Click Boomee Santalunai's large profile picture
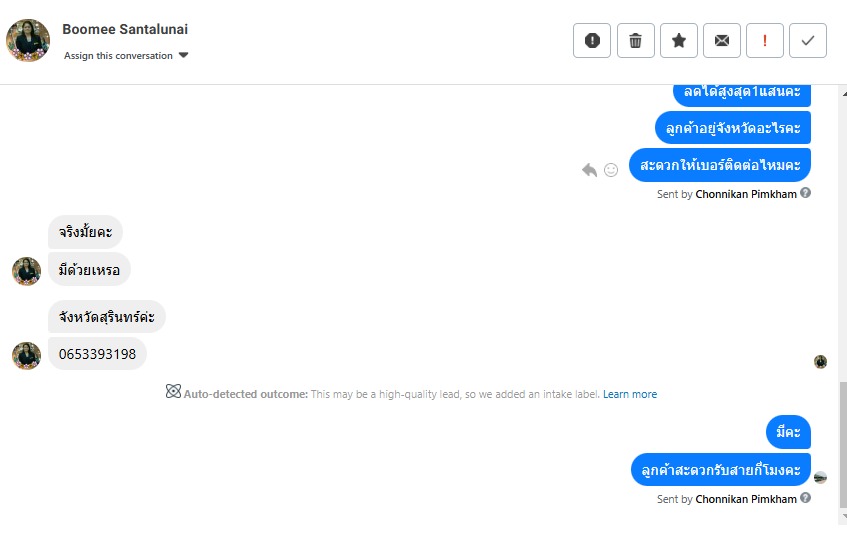847x533 pixels. click(28, 41)
